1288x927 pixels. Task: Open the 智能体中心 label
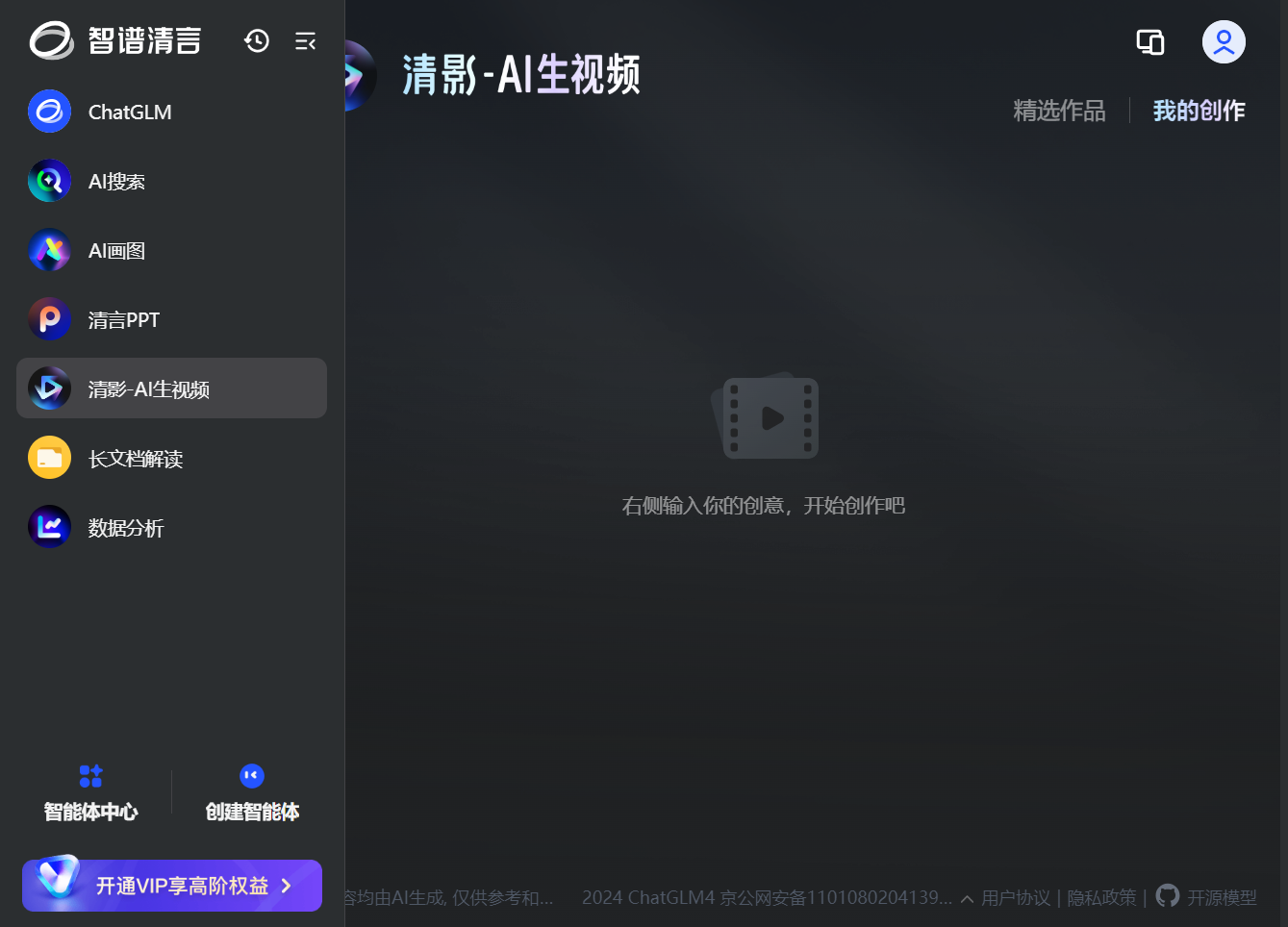91,813
